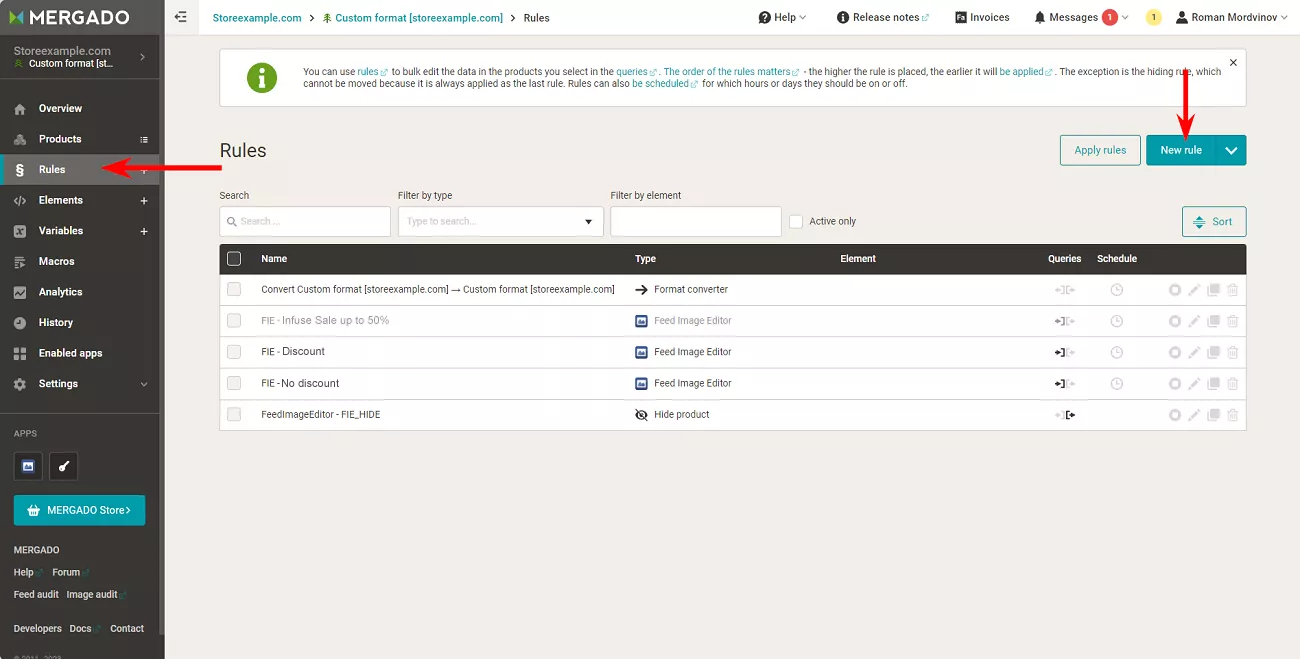Check the box for FIE - No discount rule
This screenshot has height=659, width=1300.
[x=234, y=383]
